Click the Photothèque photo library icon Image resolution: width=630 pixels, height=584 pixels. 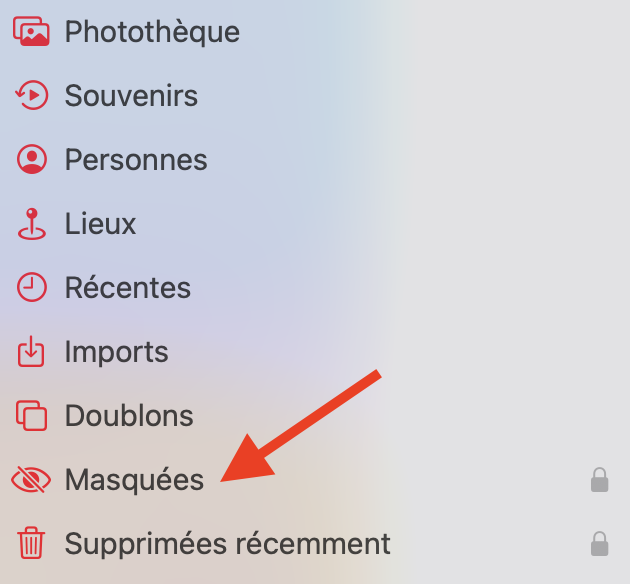coord(32,32)
